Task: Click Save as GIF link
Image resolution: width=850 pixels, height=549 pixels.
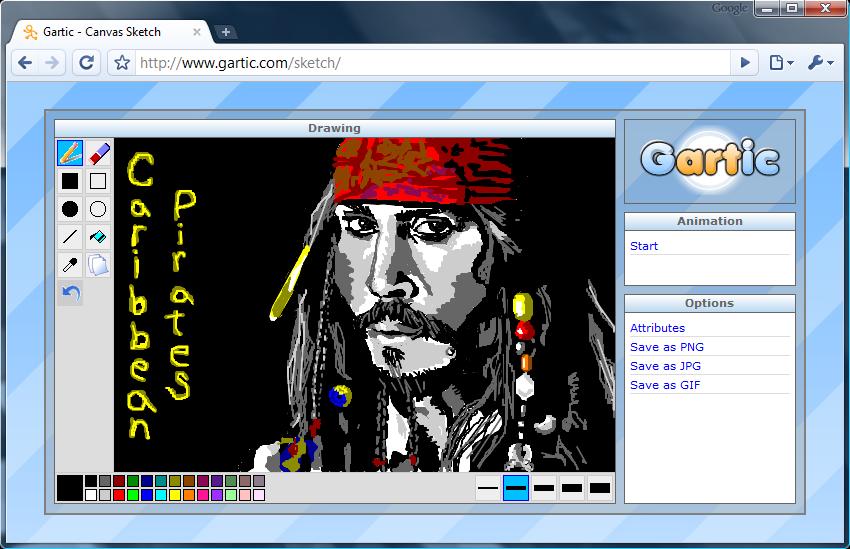Action: pyautogui.click(x=665, y=385)
